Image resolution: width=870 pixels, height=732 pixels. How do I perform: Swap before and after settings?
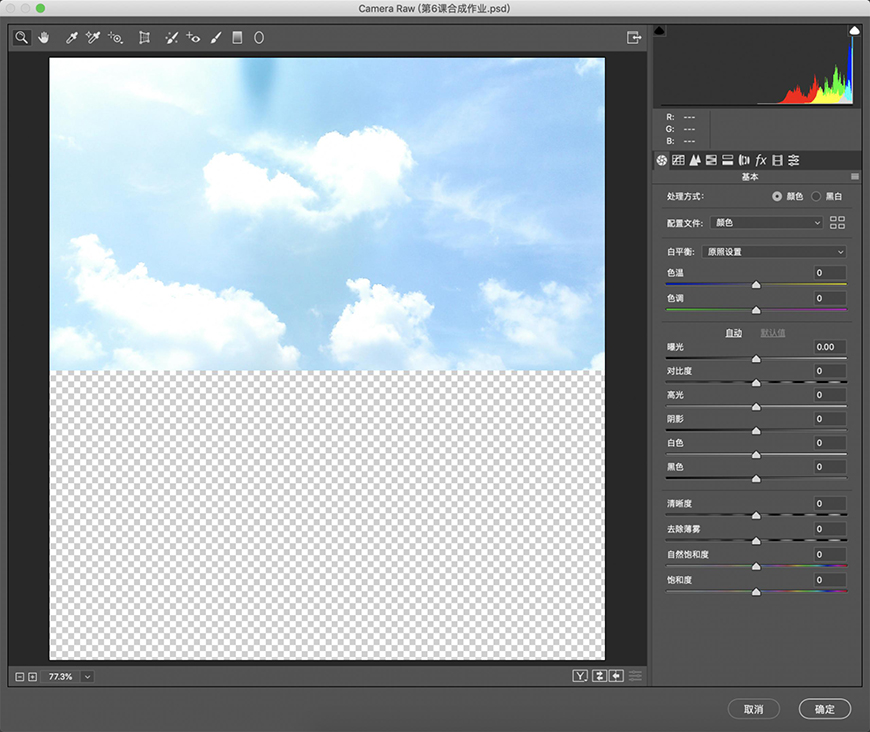click(x=599, y=676)
